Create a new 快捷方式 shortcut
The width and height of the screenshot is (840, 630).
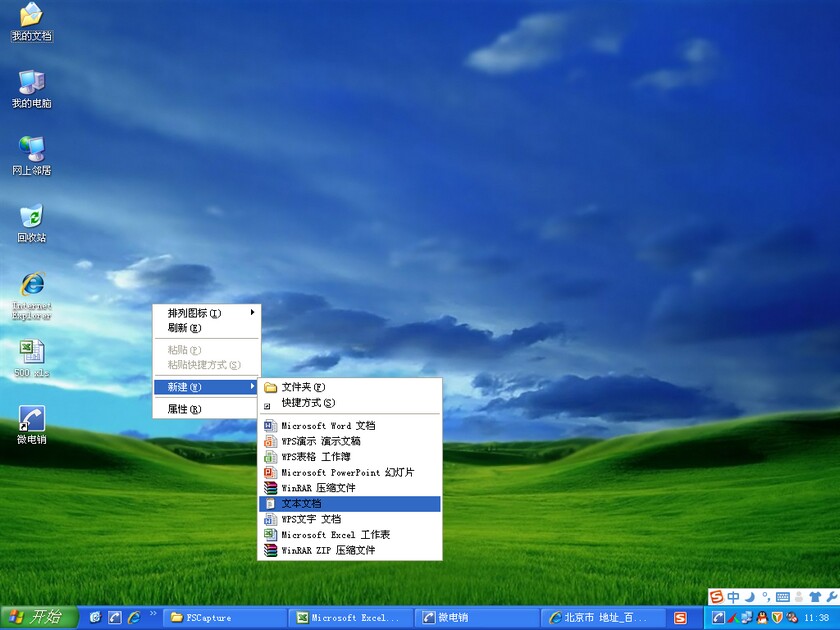pyautogui.click(x=350, y=403)
